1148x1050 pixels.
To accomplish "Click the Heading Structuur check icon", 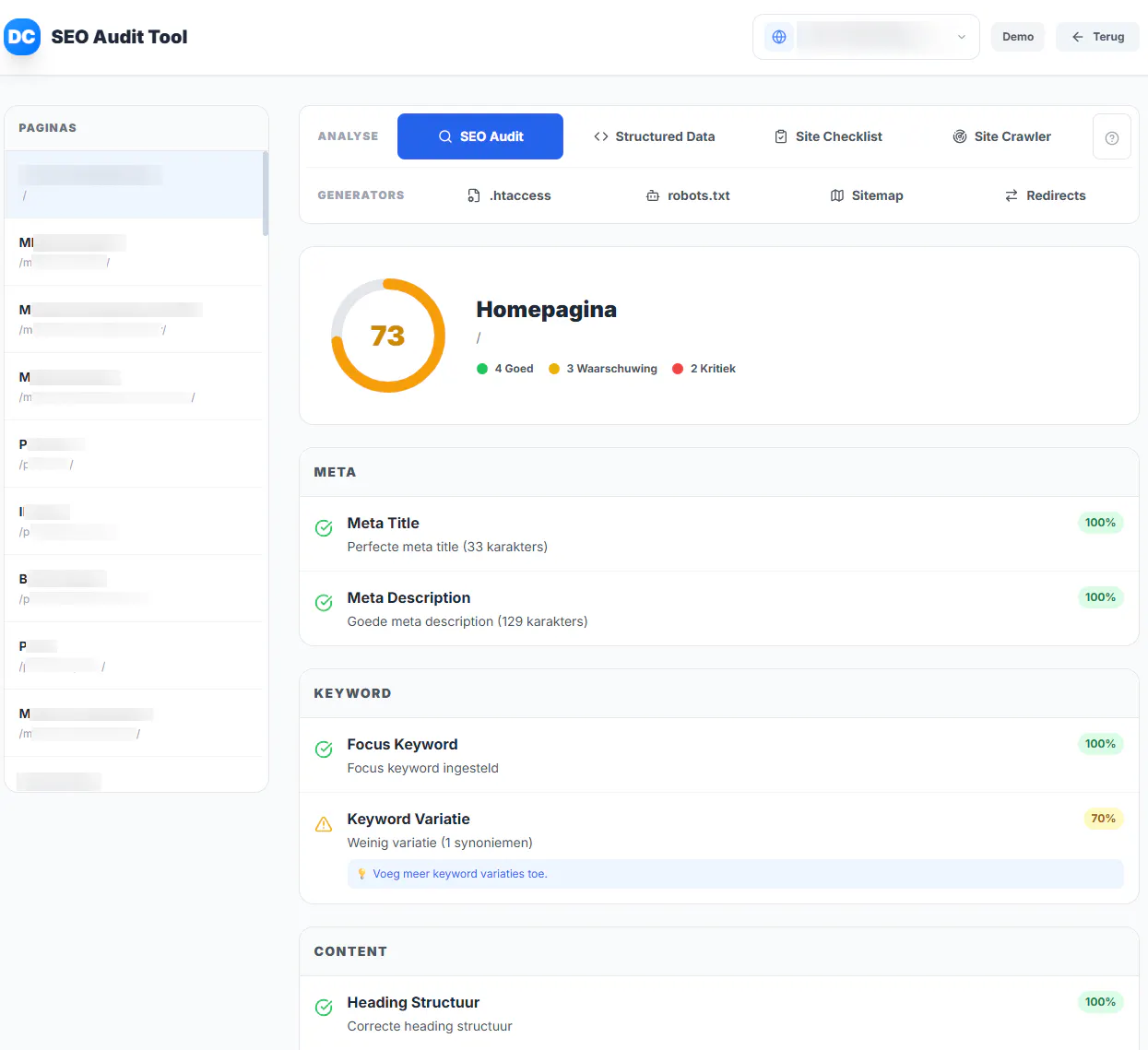I will pyautogui.click(x=324, y=1008).
